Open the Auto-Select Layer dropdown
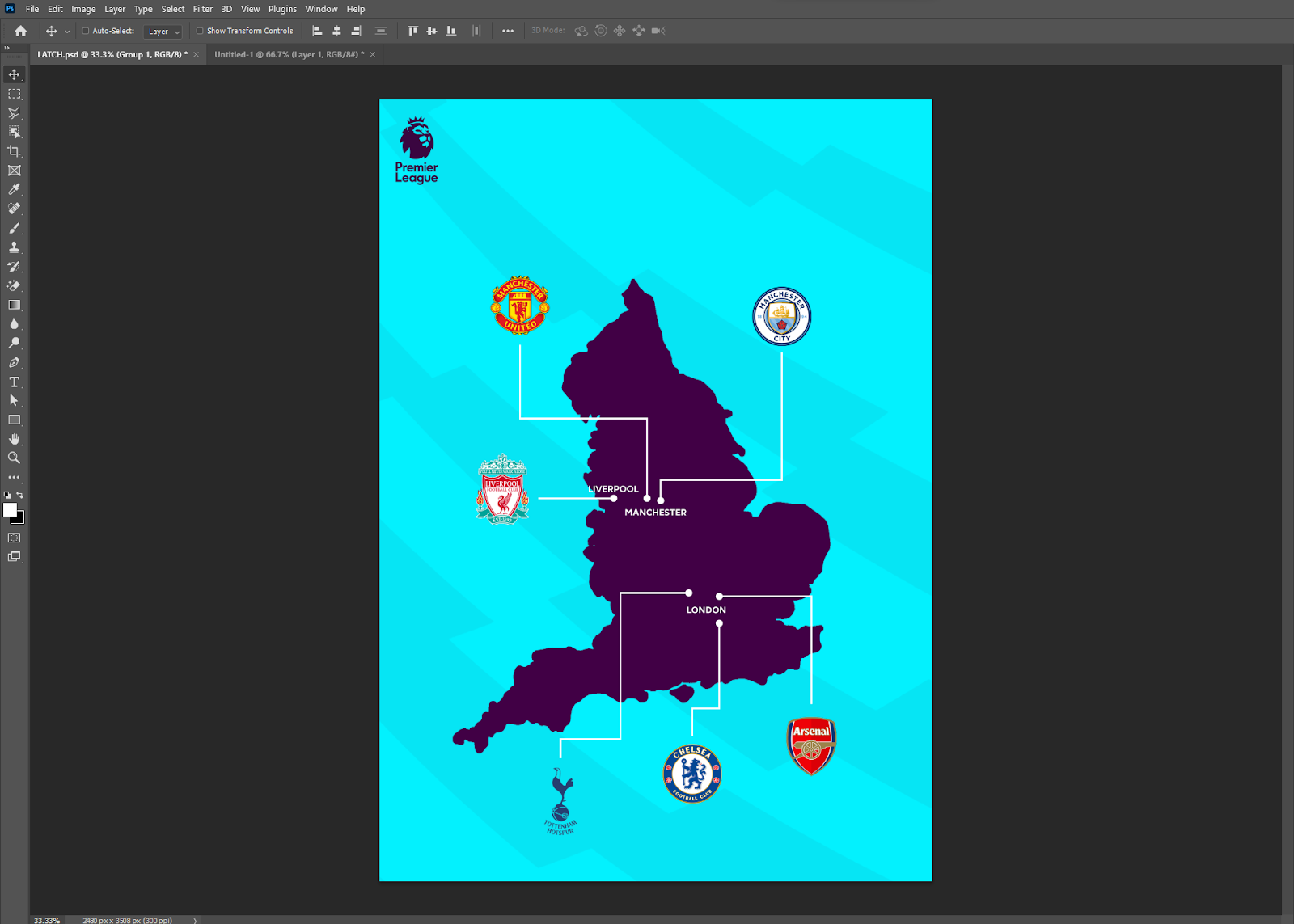 coord(163,32)
